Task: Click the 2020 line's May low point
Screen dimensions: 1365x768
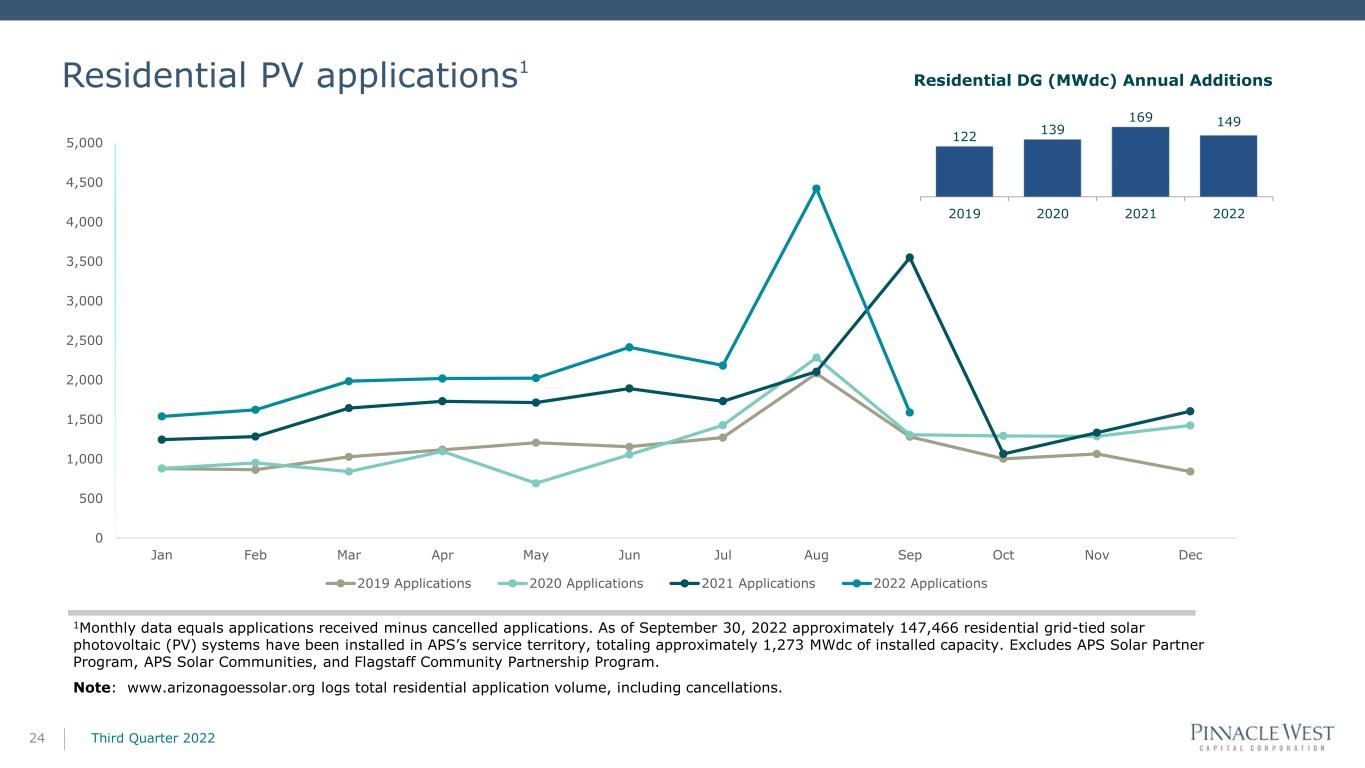Action: pos(536,483)
